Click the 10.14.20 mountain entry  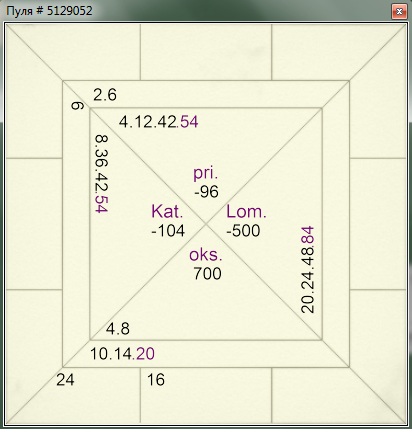pyautogui.click(x=122, y=354)
